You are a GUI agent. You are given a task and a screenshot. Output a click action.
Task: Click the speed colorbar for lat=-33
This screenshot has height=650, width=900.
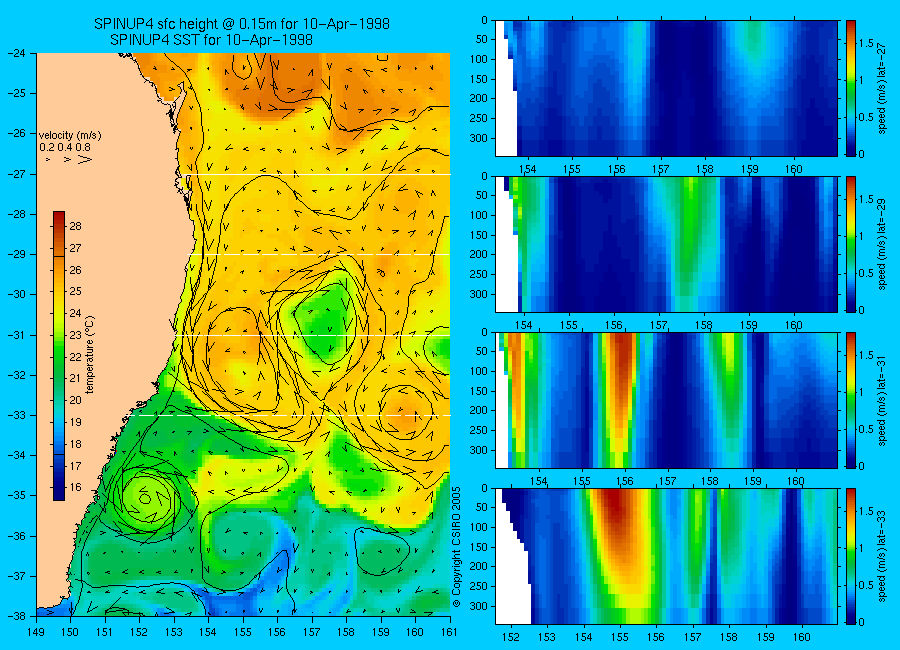(x=851, y=556)
